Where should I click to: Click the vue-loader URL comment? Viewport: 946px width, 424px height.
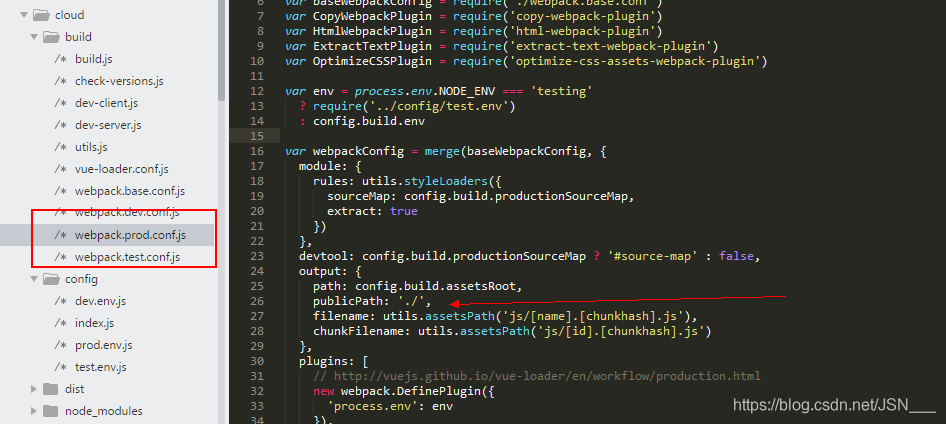(x=537, y=376)
